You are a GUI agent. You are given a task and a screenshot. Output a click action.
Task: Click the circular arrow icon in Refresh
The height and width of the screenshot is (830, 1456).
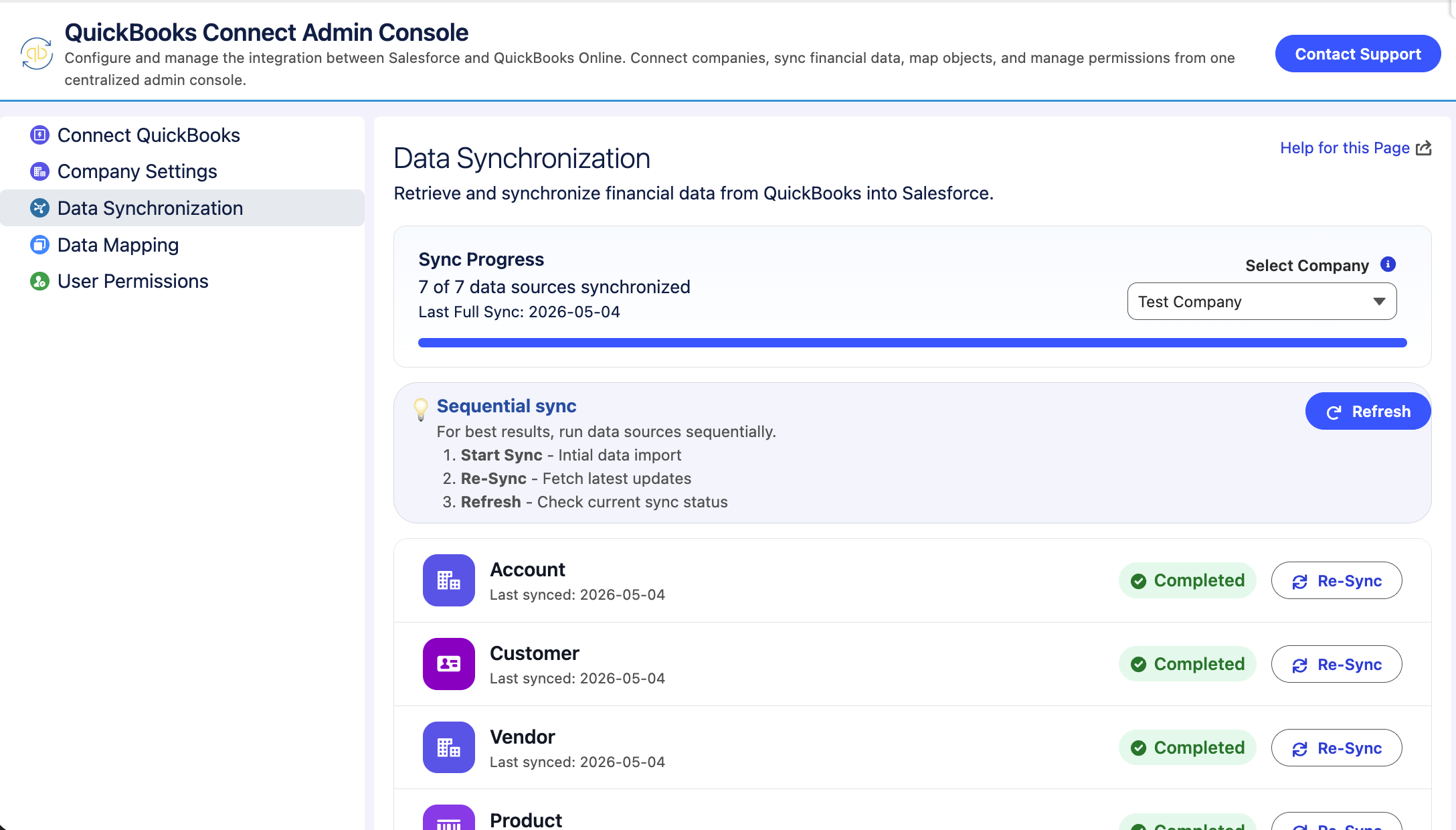tap(1334, 412)
